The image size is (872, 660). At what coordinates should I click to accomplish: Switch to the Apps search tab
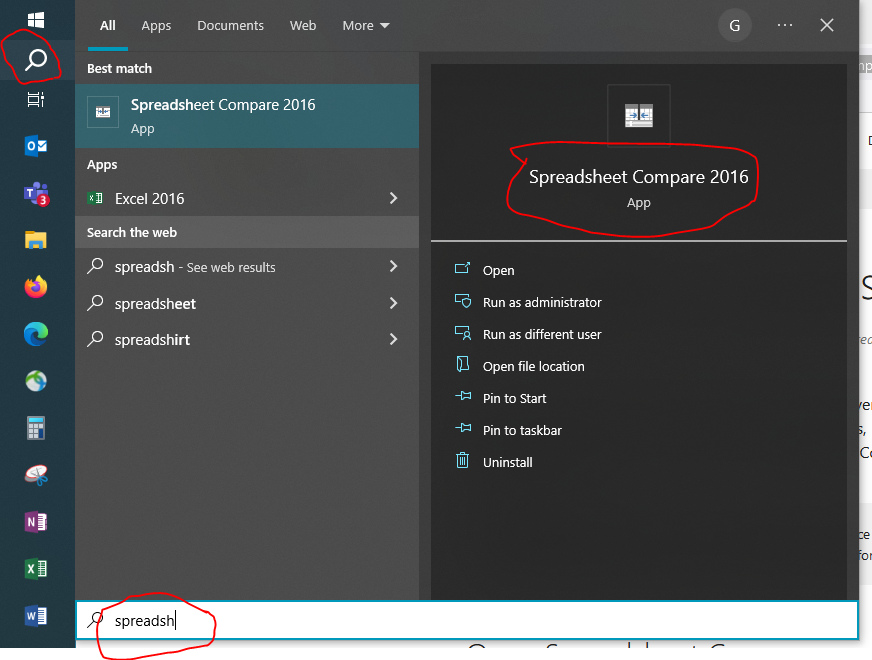point(156,26)
